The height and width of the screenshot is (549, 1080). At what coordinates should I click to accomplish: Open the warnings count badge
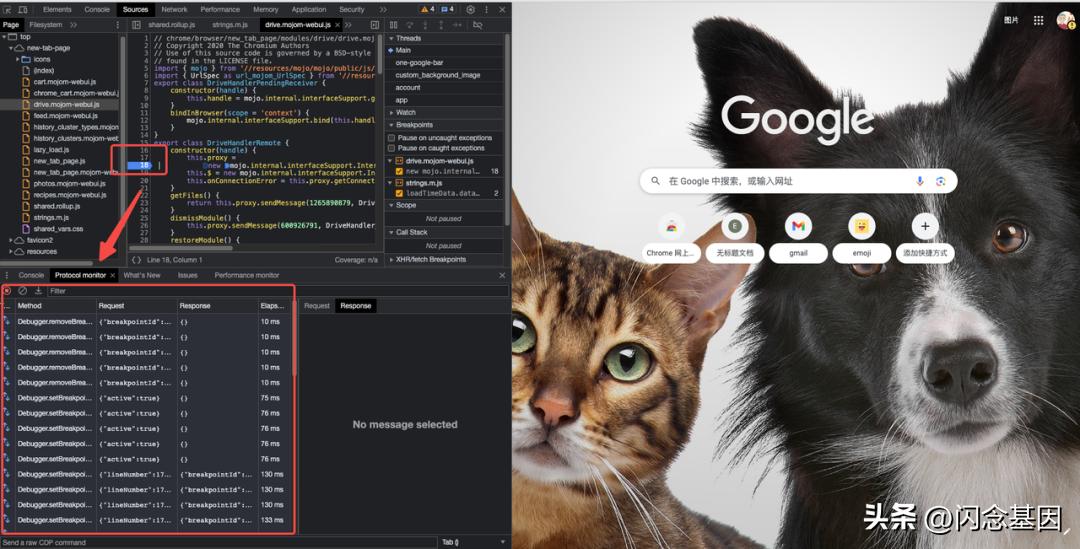click(428, 10)
